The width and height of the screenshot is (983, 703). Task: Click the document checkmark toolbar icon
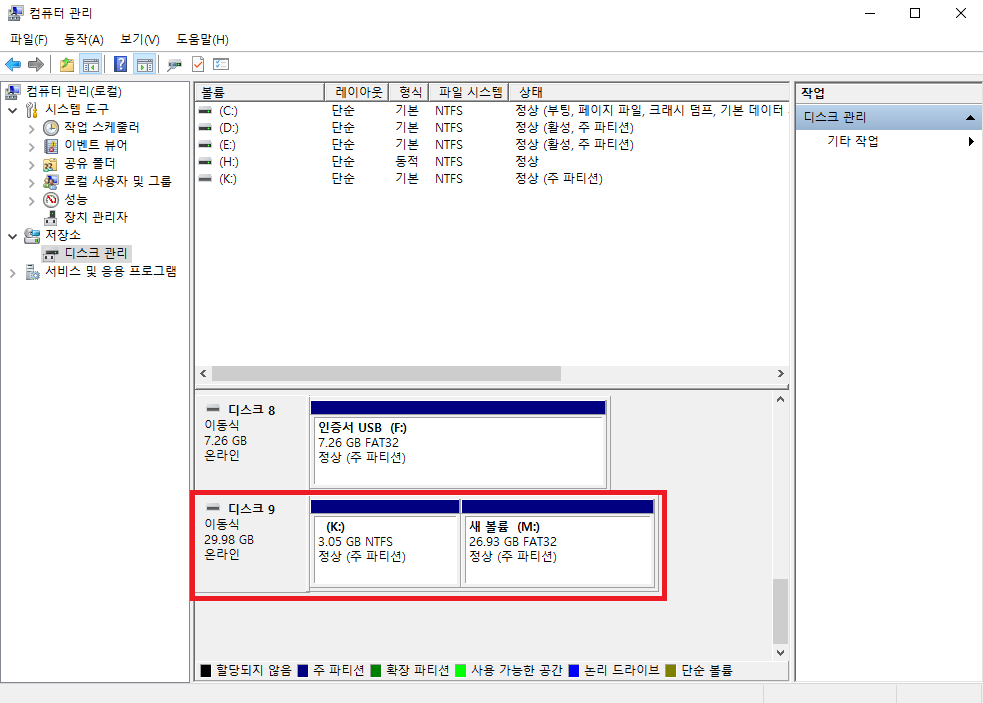[x=197, y=64]
